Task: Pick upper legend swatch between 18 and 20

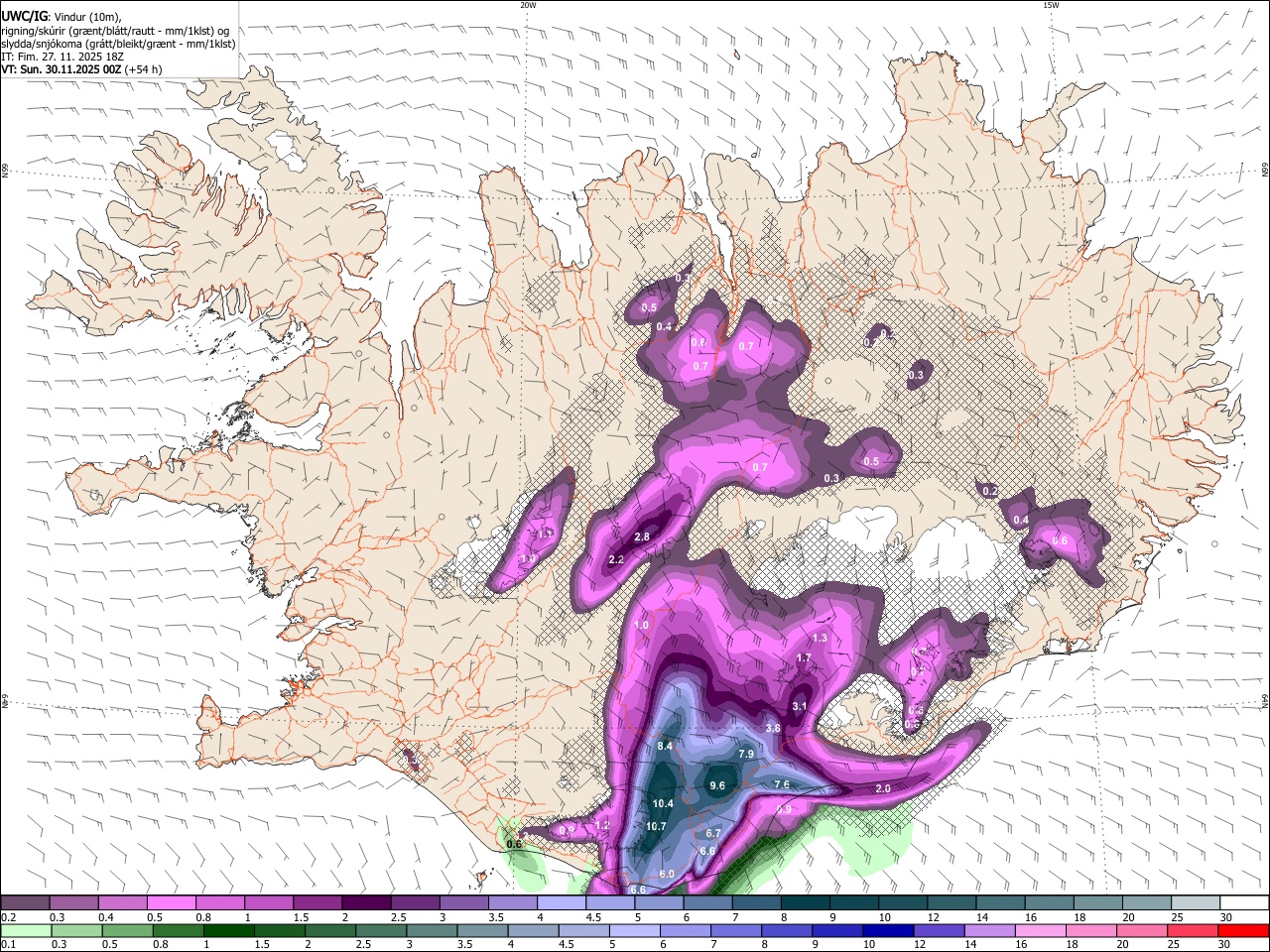Action: point(1099,902)
